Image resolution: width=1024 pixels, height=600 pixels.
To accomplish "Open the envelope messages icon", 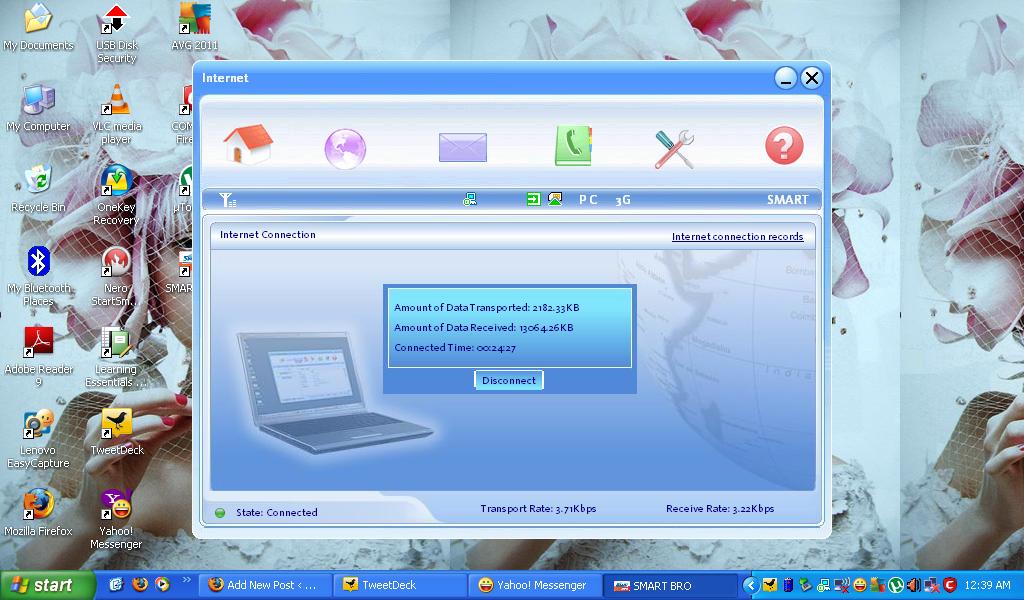I will coord(462,148).
